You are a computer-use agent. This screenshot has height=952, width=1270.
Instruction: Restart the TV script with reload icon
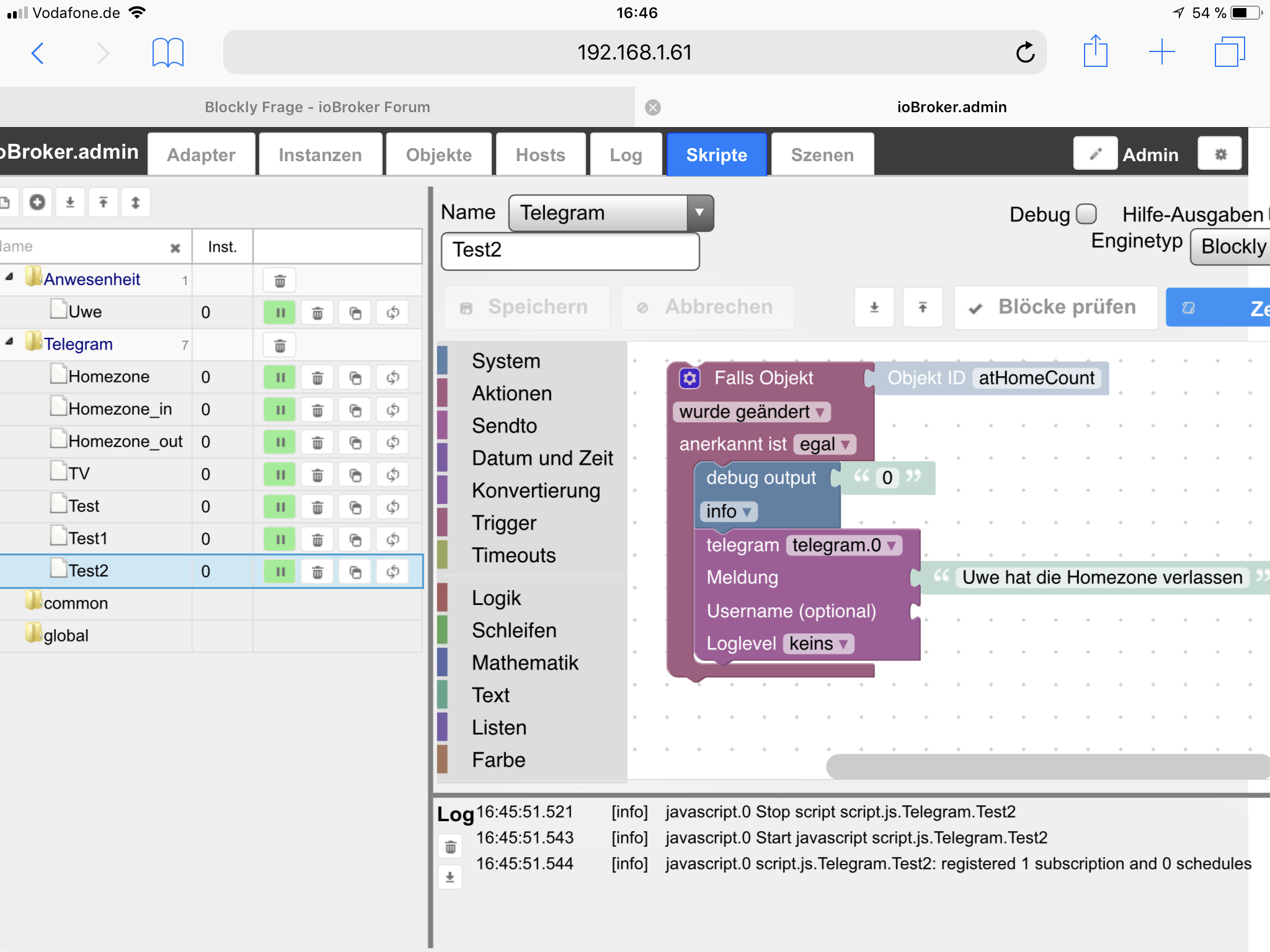tap(393, 475)
